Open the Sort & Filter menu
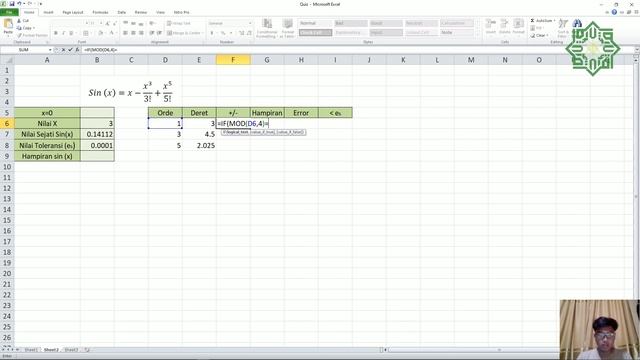640x360 pixels. pyautogui.click(x=563, y=28)
